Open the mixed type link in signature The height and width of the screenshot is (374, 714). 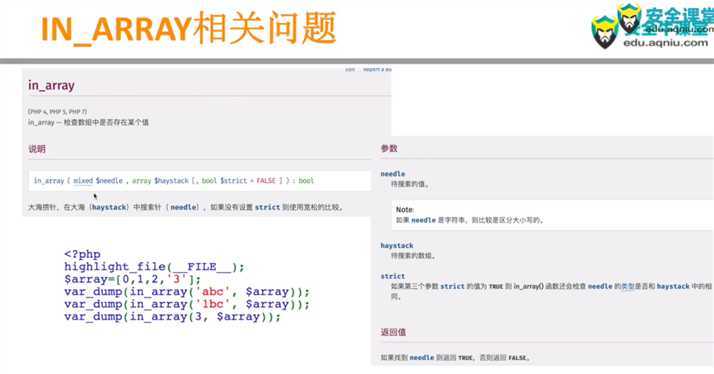point(83,181)
